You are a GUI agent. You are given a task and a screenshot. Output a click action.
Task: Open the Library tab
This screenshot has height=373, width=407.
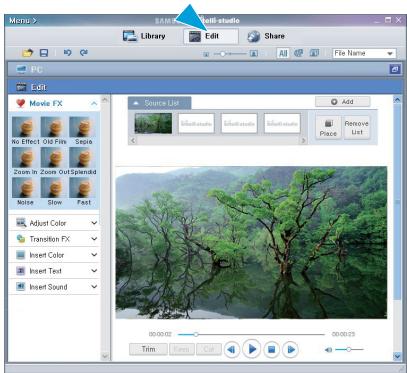pyautogui.click(x=144, y=36)
